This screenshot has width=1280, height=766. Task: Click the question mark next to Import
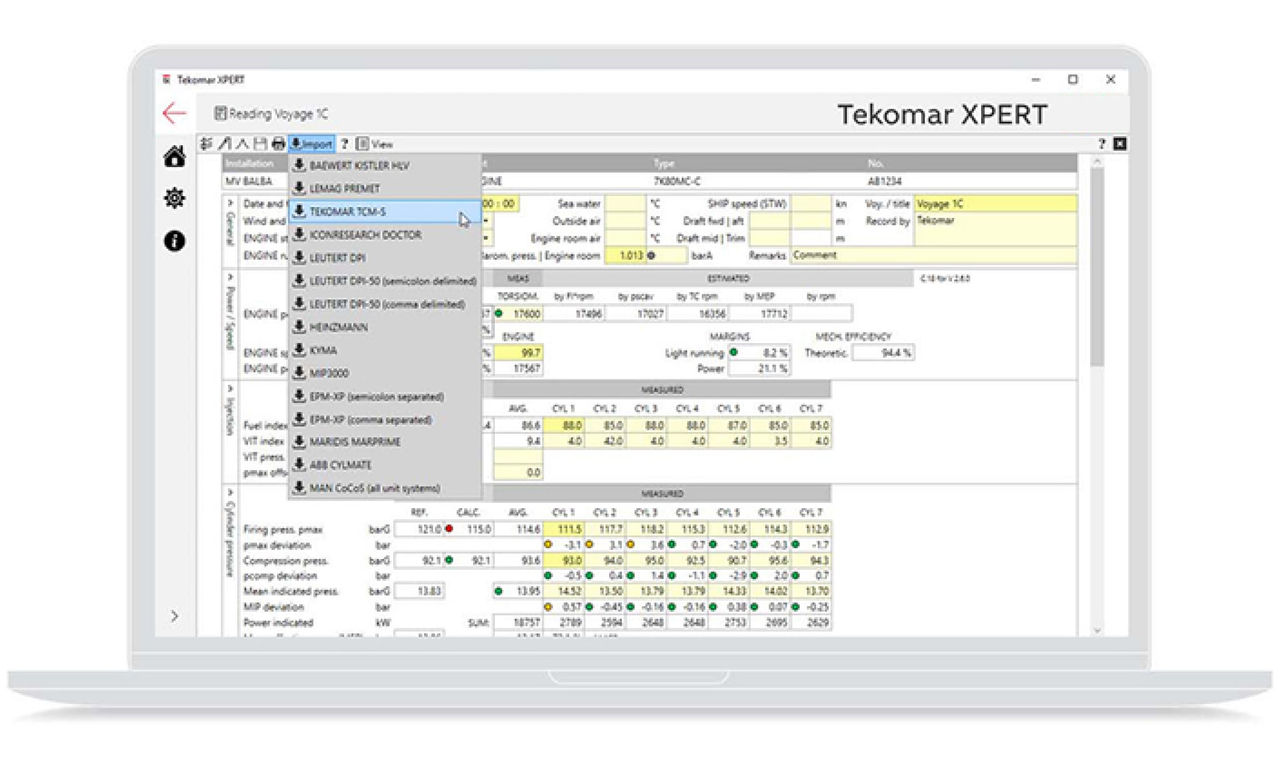[344, 144]
